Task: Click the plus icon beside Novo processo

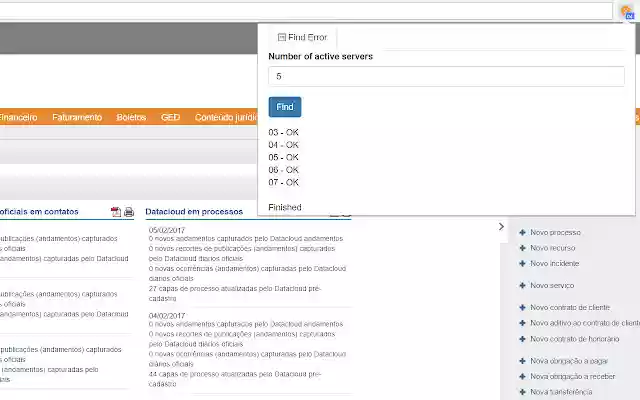Action: click(522, 233)
